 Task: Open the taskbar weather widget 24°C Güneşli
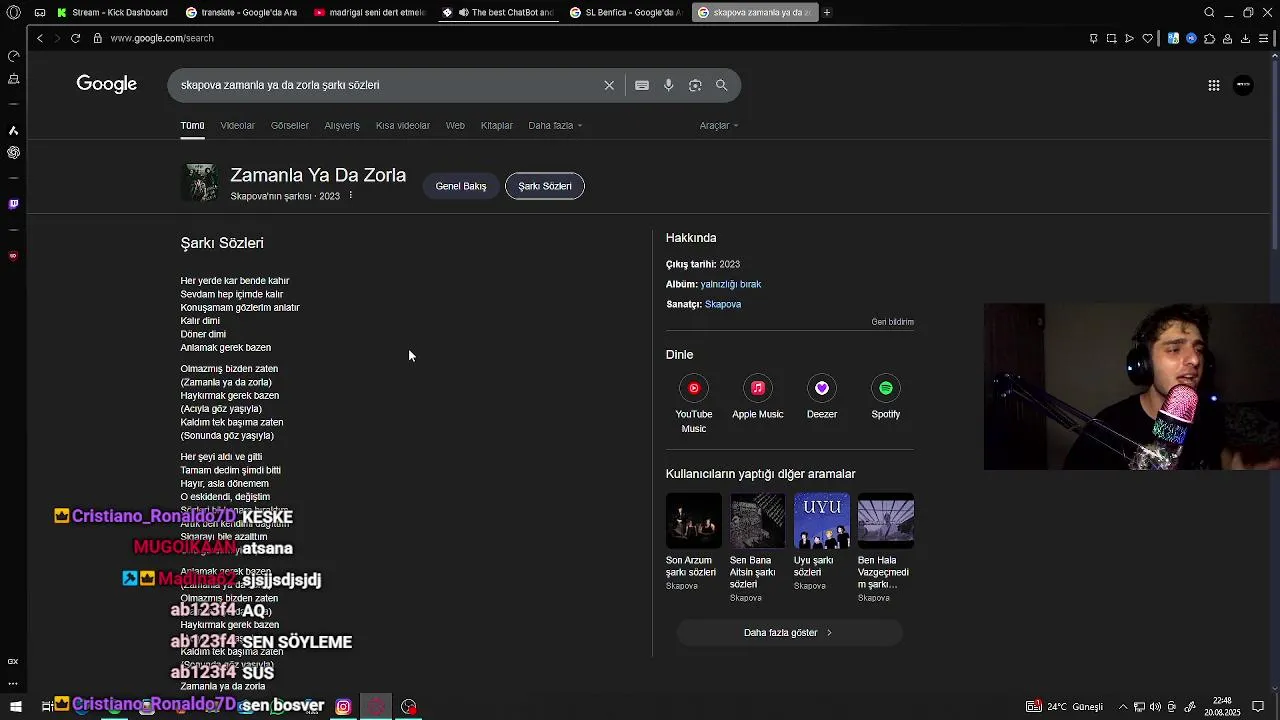(1065, 707)
